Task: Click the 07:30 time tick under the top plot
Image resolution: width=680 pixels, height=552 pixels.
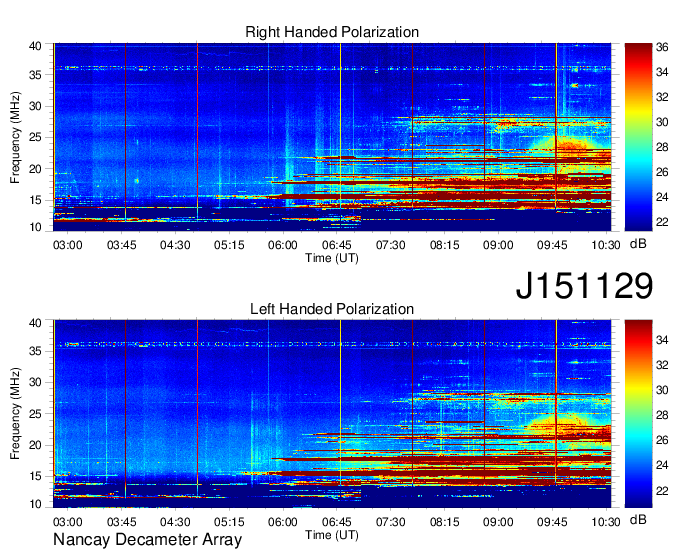Action: (390, 245)
